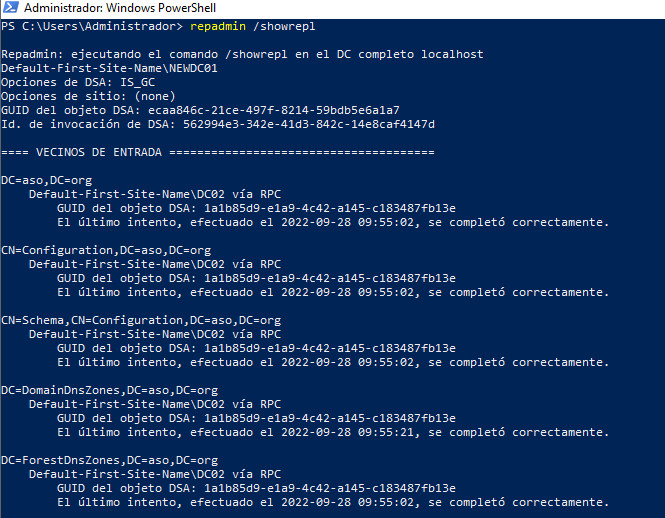Click the PowerShell icon in the title bar
The height and width of the screenshot is (518, 665).
point(10,8)
